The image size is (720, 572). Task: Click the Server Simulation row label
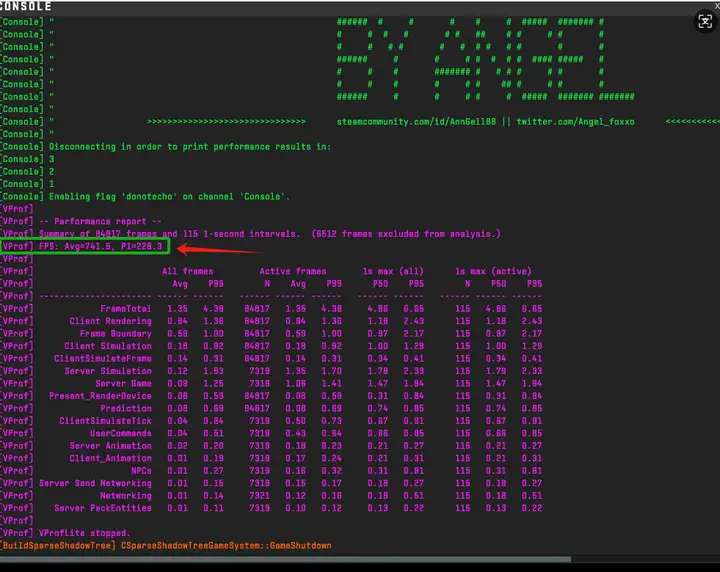point(107,371)
